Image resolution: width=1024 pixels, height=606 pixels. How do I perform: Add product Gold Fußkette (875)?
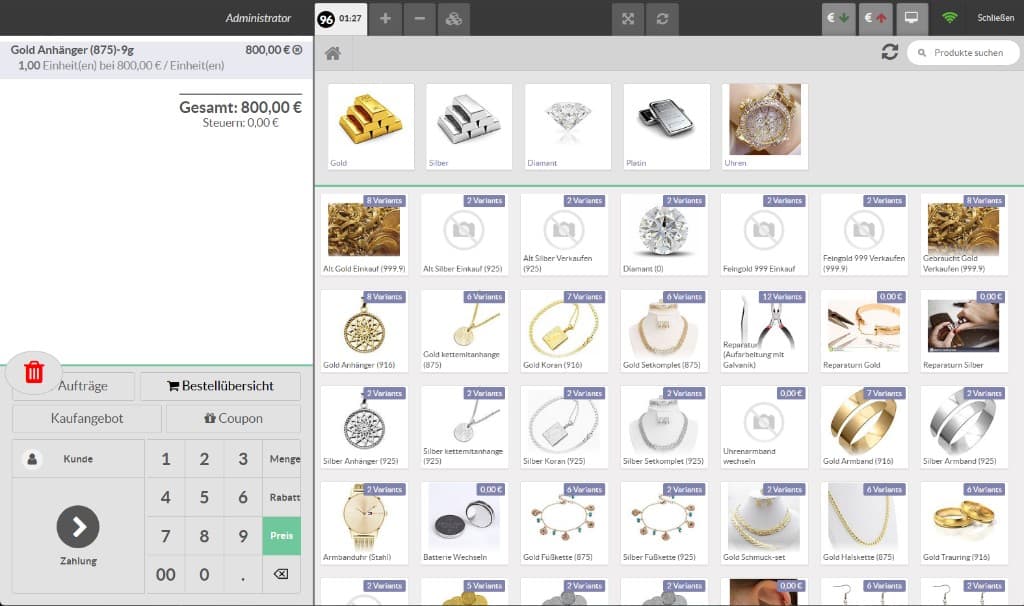[564, 523]
